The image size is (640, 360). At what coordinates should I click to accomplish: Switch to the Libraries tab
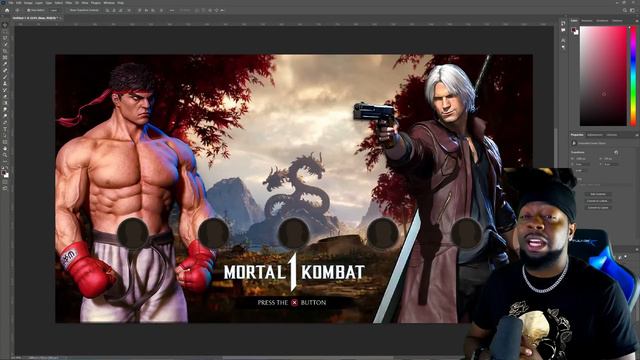(611, 135)
